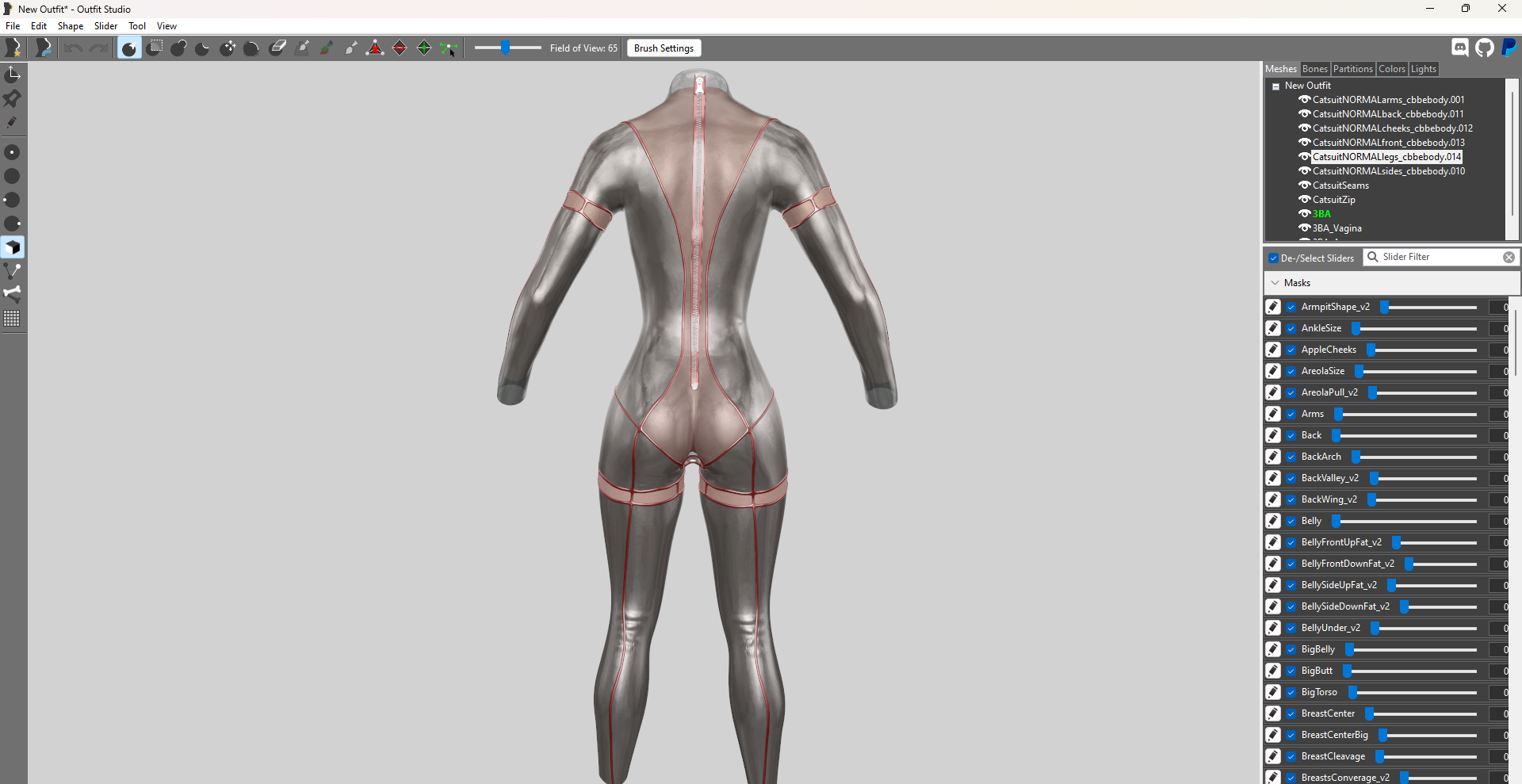Collapse the Masks section chevron
The height and width of the screenshot is (784, 1522).
coord(1275,283)
